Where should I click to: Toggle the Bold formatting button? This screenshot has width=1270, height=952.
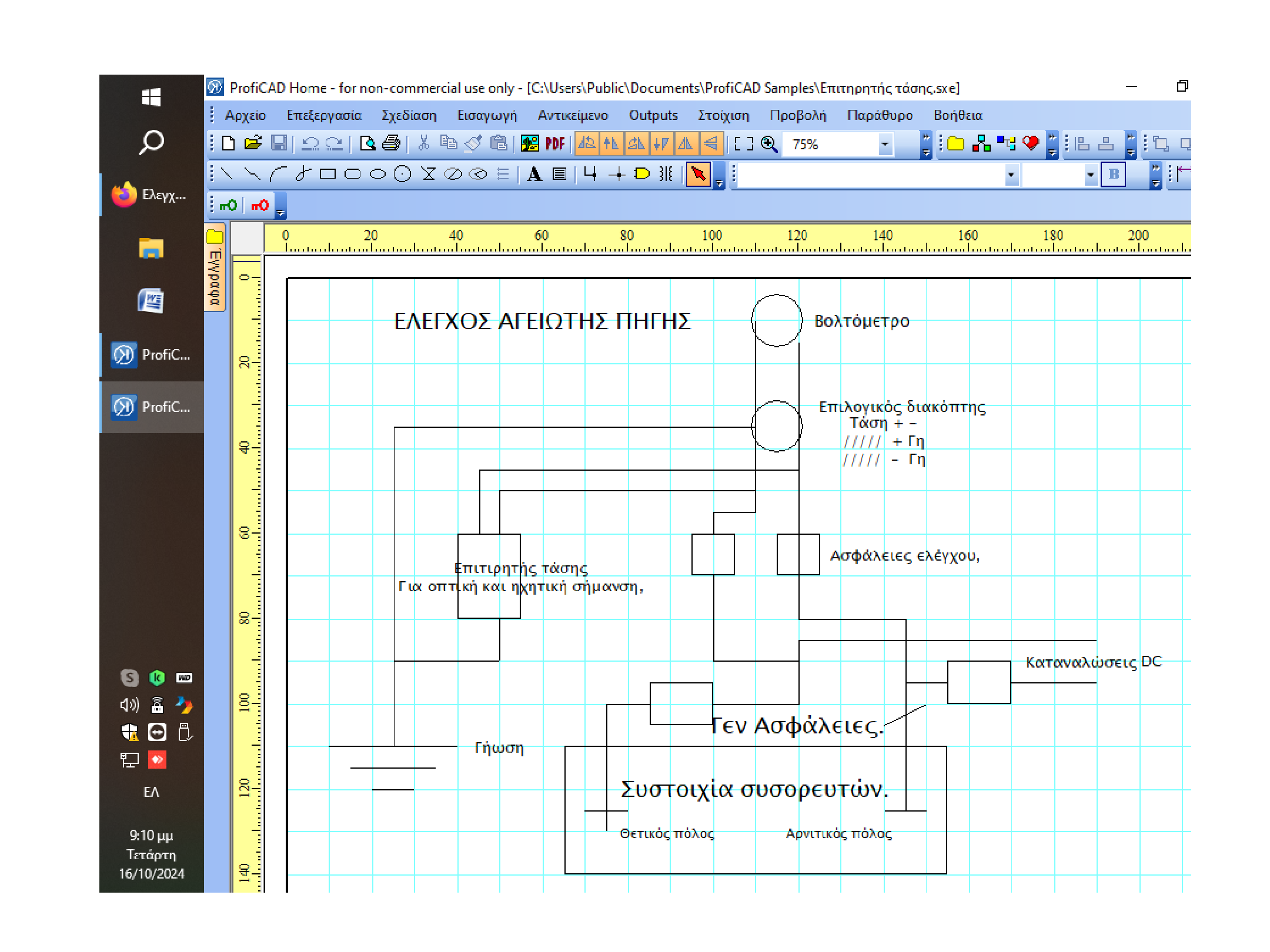pos(1113,174)
